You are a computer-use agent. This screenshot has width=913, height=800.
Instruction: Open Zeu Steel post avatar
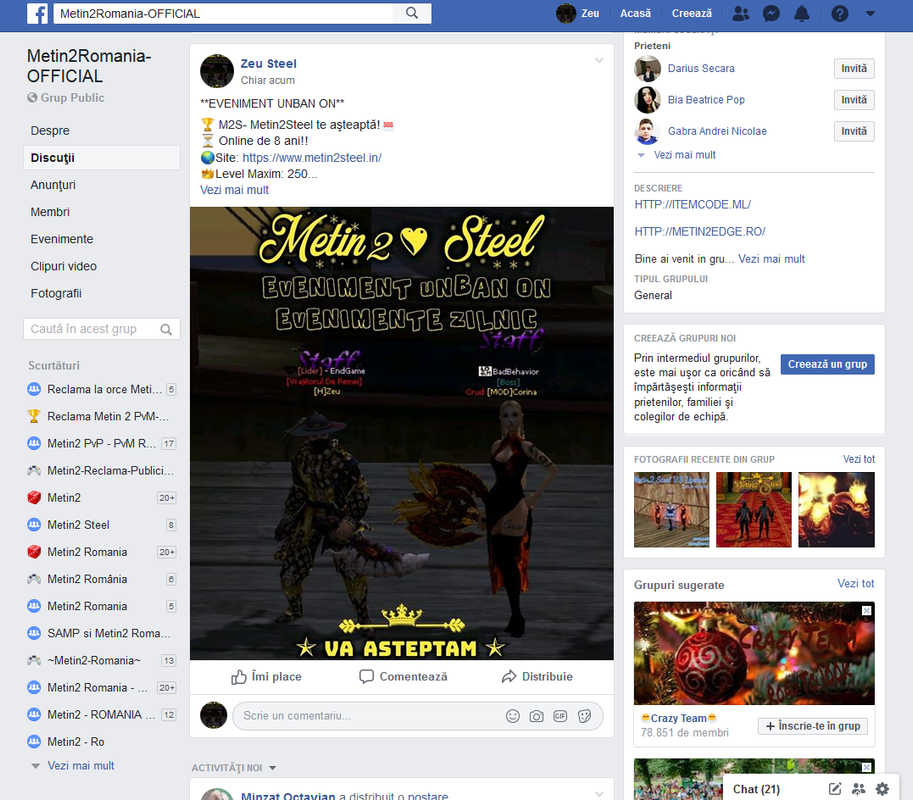[x=217, y=71]
